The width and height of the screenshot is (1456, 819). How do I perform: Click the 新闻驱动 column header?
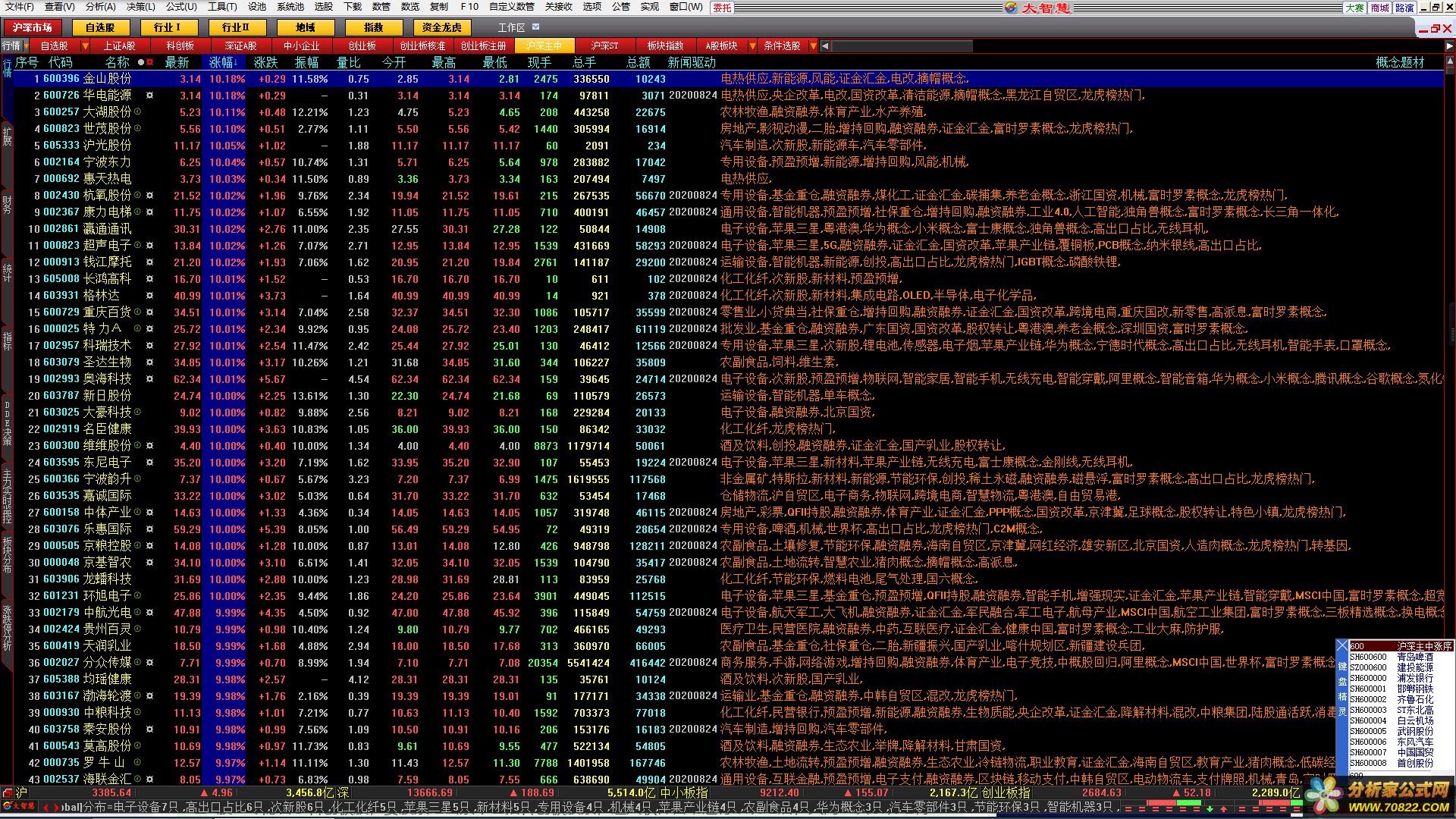click(692, 62)
